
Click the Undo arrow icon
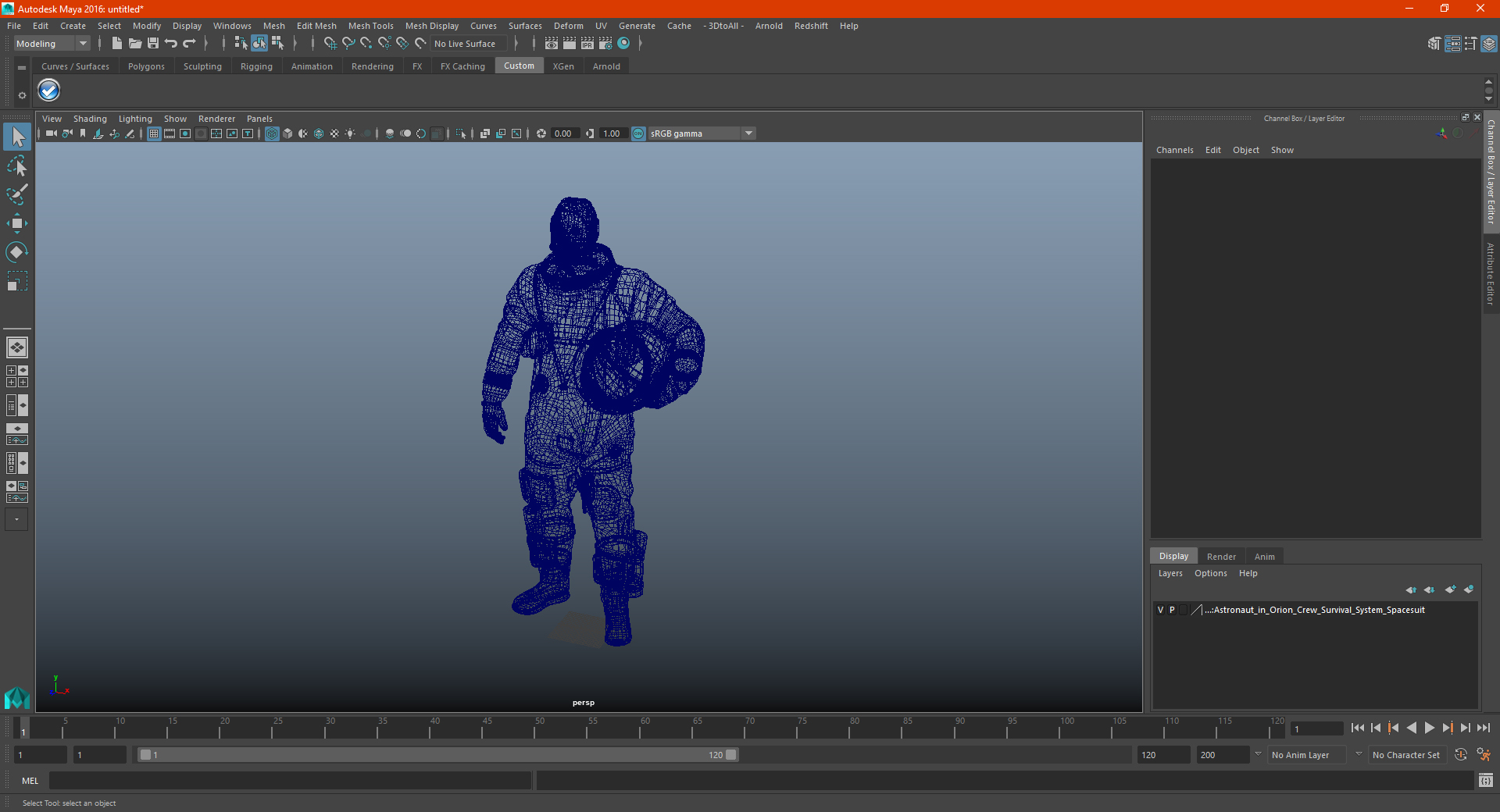coord(171,44)
